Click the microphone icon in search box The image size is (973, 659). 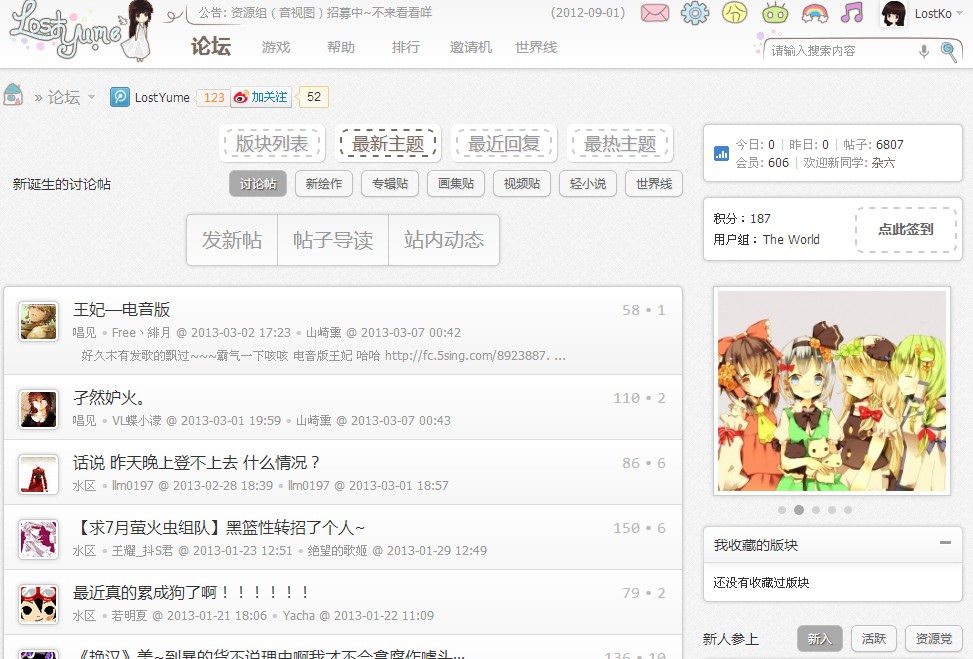point(924,51)
